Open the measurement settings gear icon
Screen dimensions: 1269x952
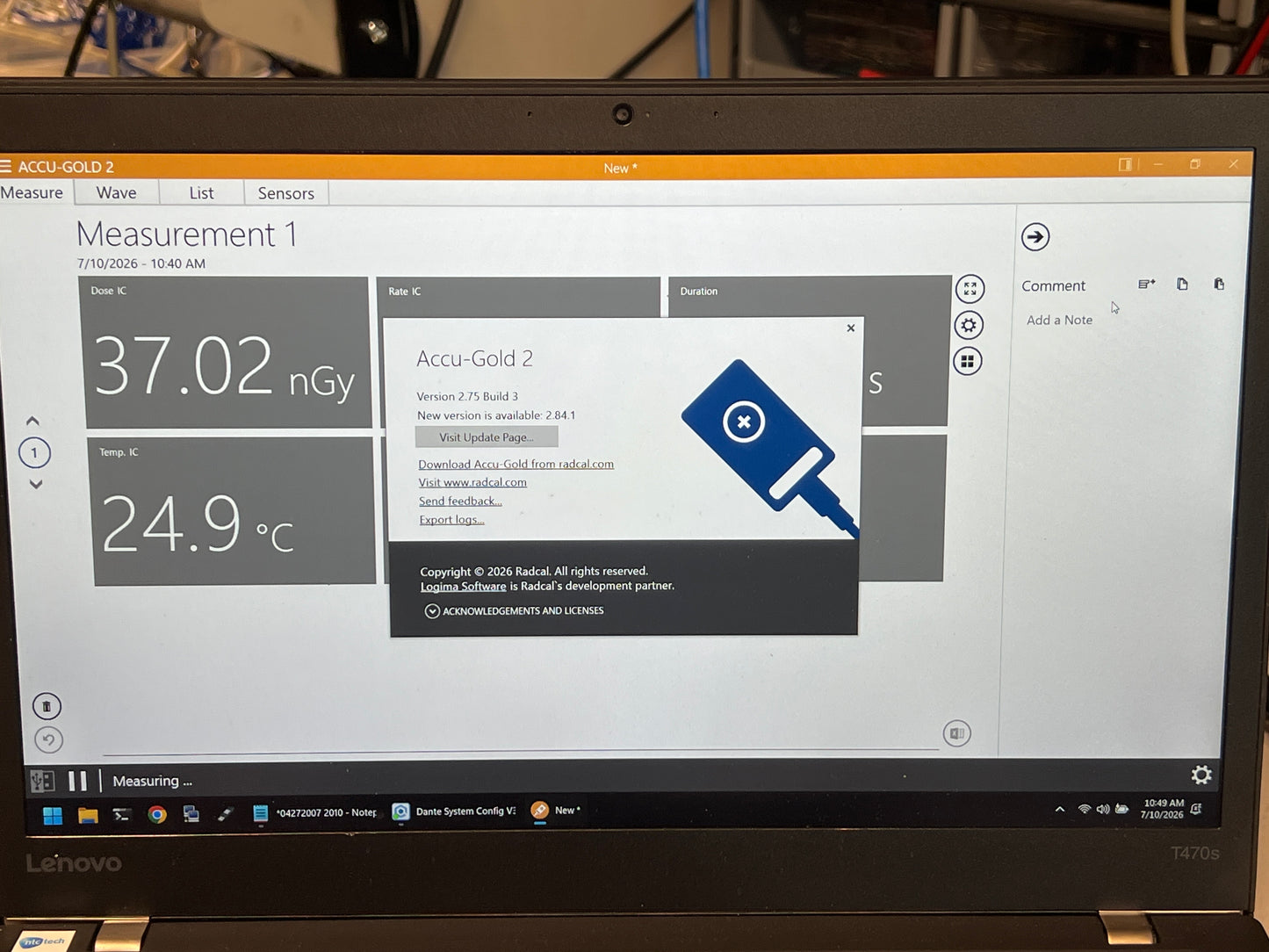969,326
